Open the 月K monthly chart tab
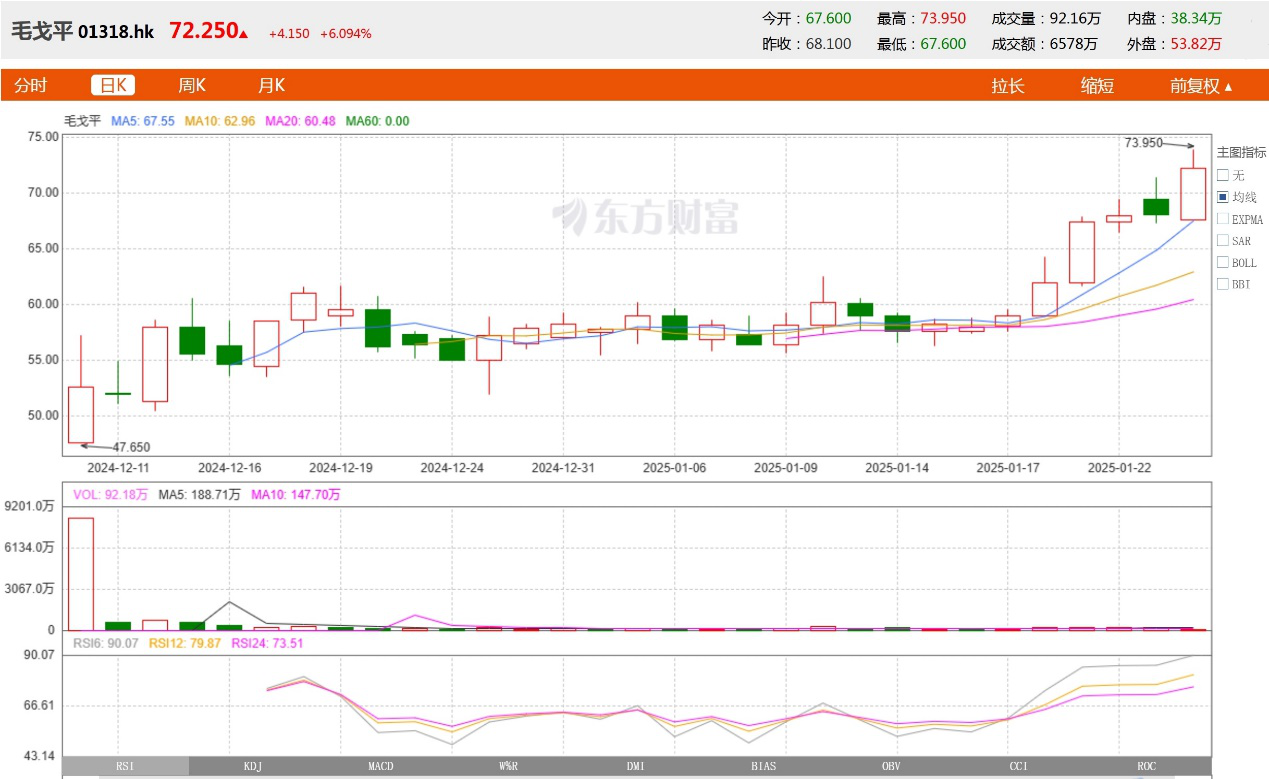The image size is (1269, 779). tap(271, 86)
